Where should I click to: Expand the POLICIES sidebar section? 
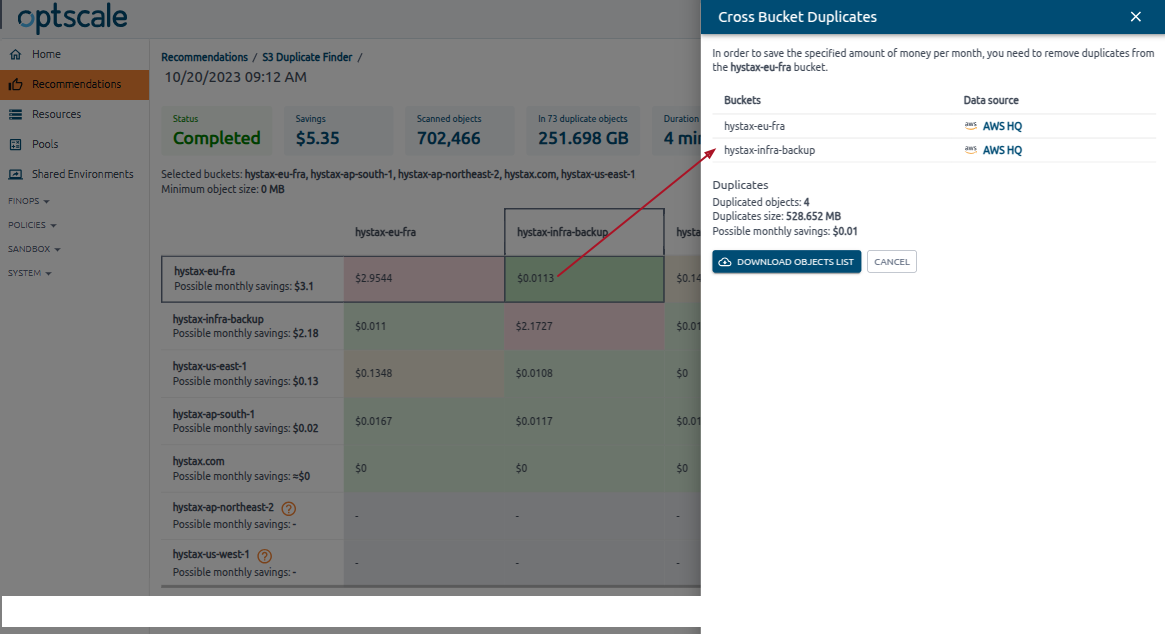click(32, 225)
